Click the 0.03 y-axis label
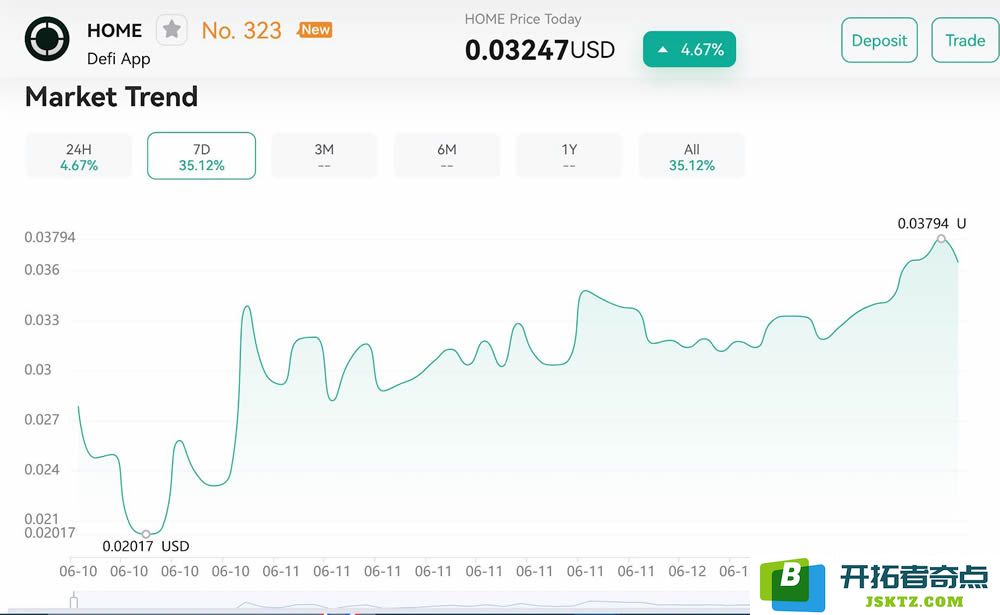 click(38, 369)
